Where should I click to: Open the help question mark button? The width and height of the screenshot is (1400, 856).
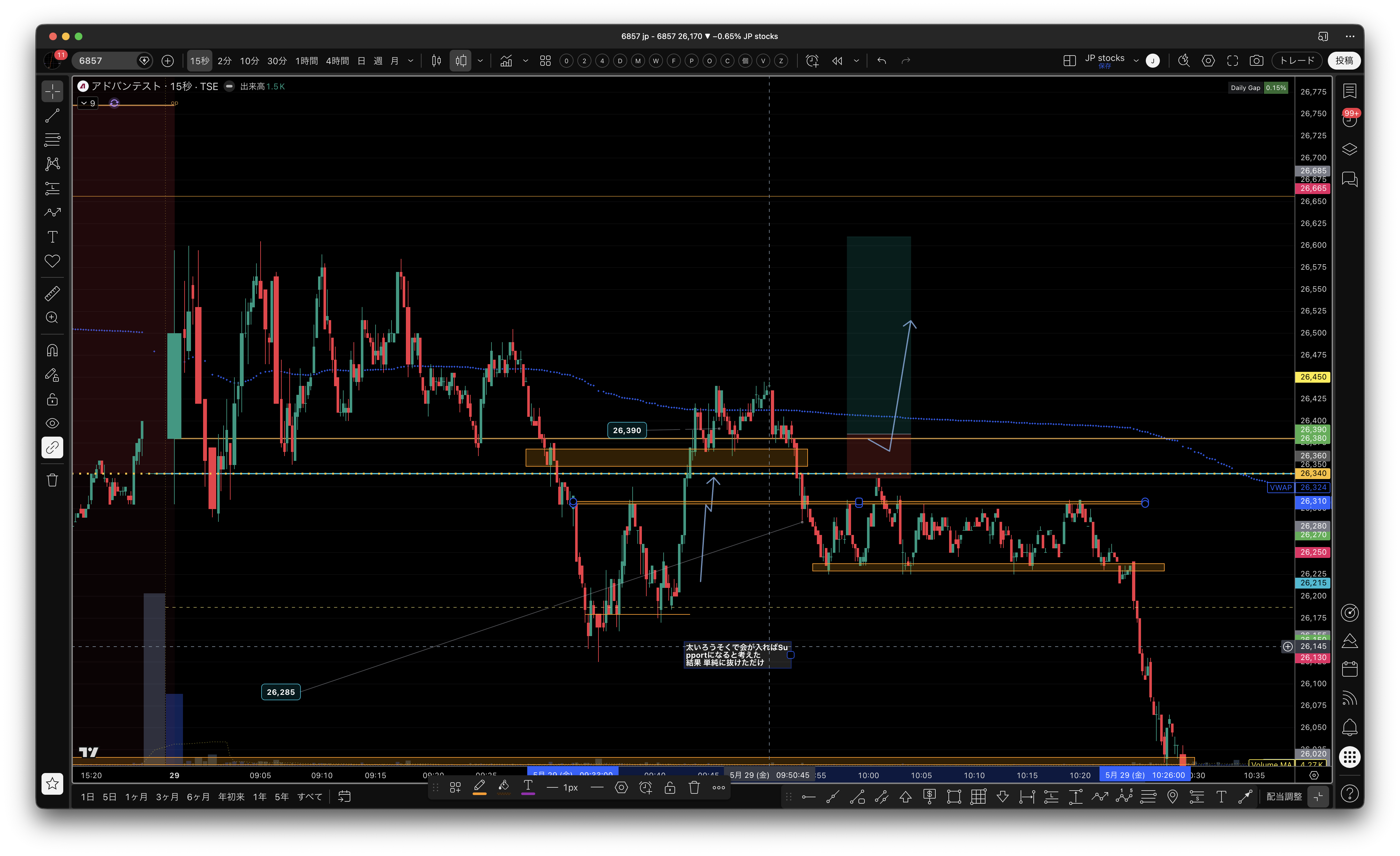coord(1350,793)
